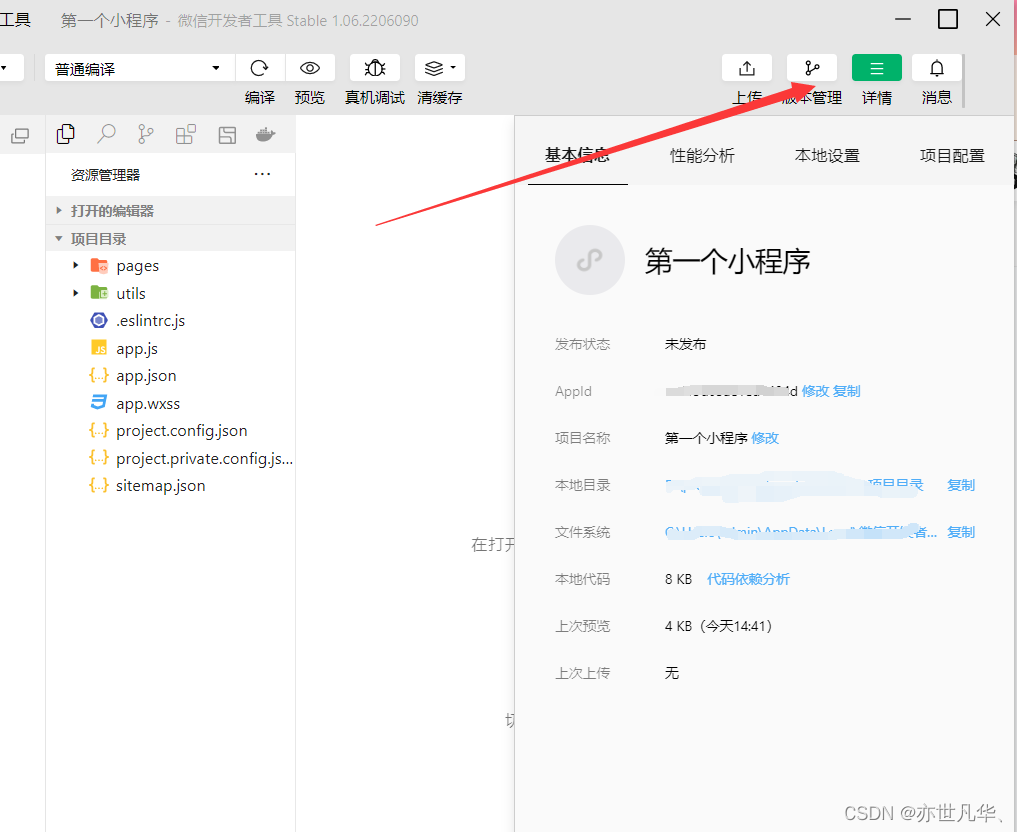The height and width of the screenshot is (832, 1017).
Task: Click 复制 link for 本地目录
Action: (x=961, y=485)
